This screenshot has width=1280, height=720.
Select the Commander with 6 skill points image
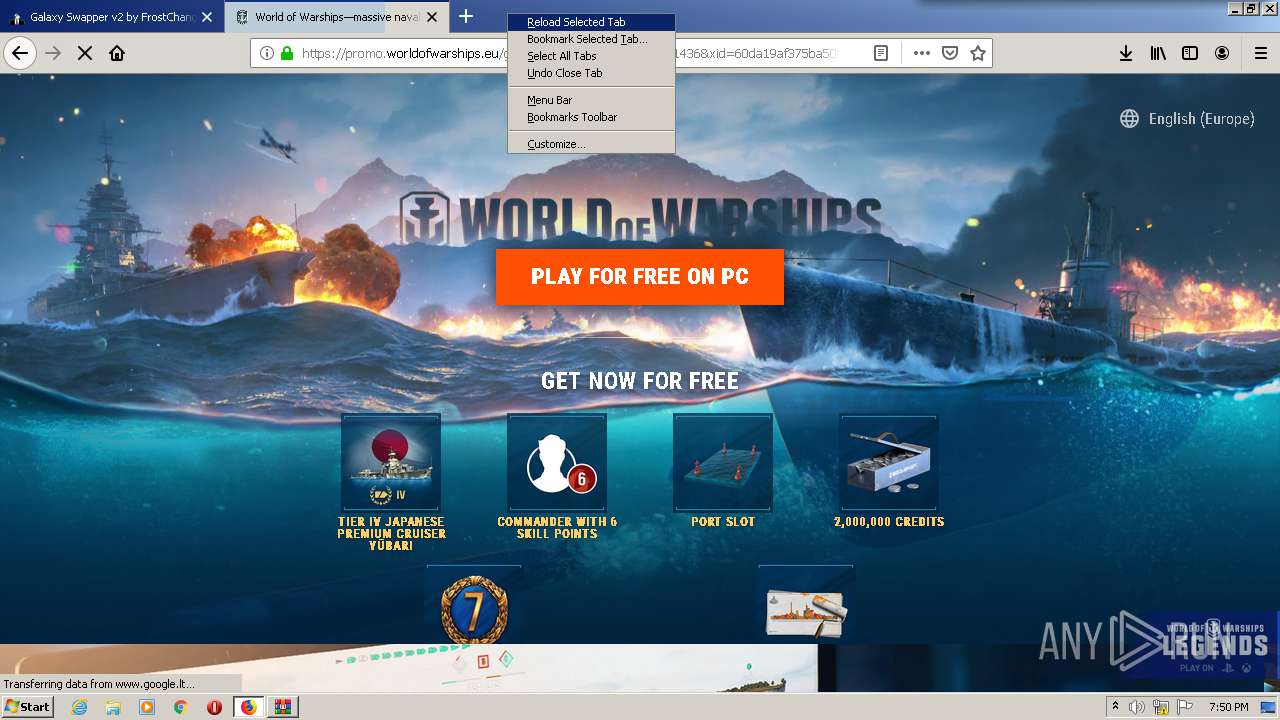(x=557, y=462)
